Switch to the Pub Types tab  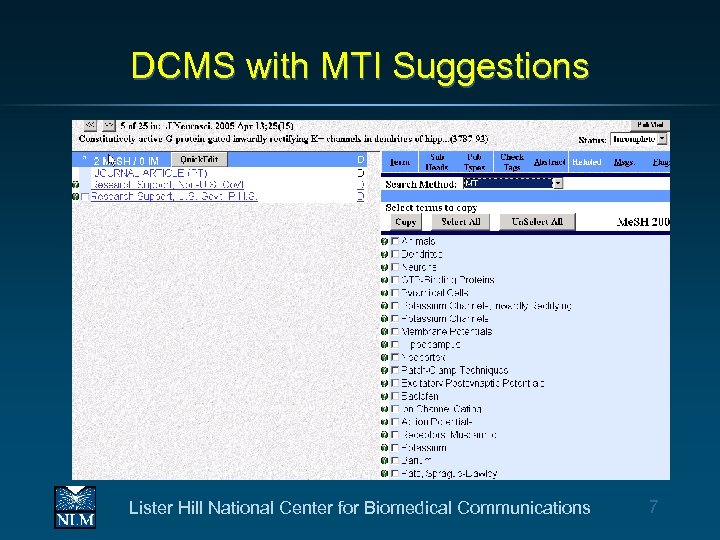474,162
